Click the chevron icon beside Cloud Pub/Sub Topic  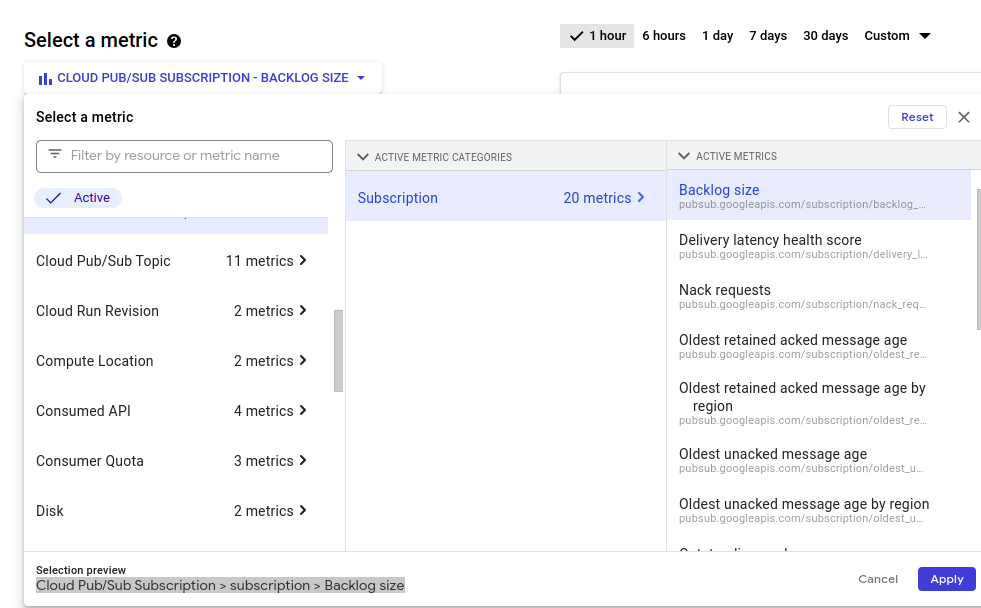click(x=300, y=261)
